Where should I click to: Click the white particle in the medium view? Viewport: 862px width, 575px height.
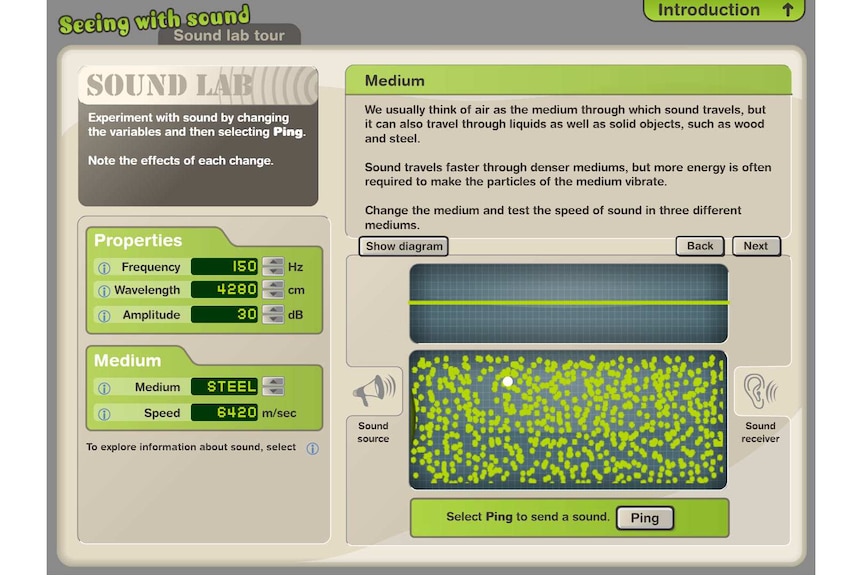508,381
